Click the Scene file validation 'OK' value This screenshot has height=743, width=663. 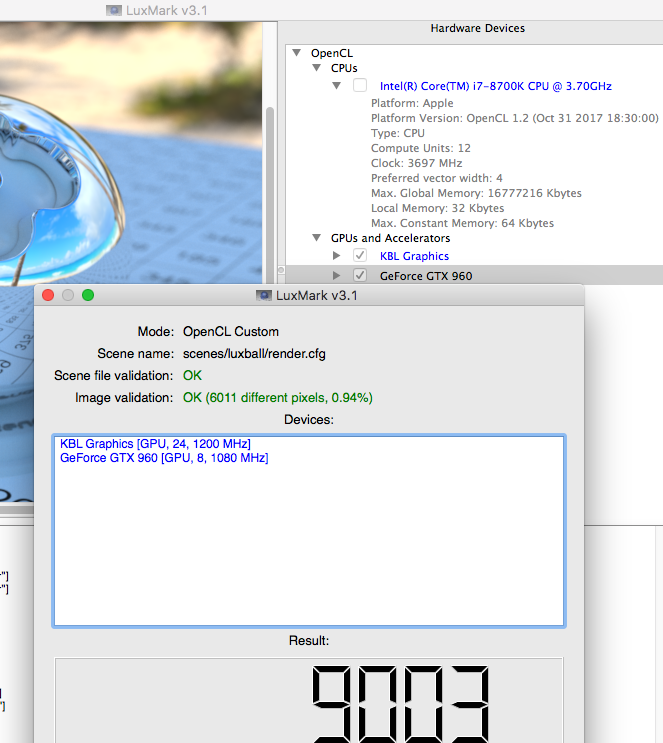coord(192,375)
